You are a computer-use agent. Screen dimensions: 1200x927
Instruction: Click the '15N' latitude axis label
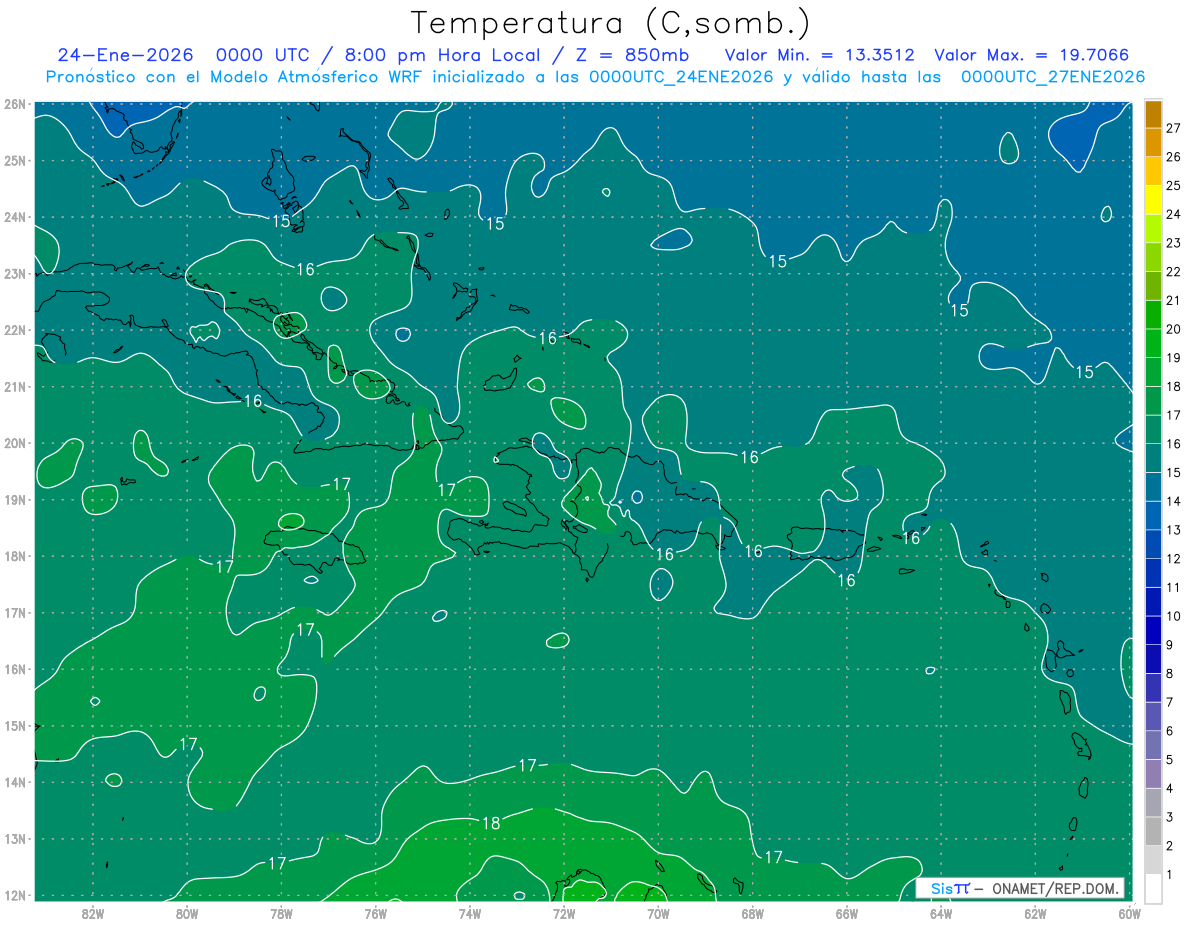coord(14,726)
